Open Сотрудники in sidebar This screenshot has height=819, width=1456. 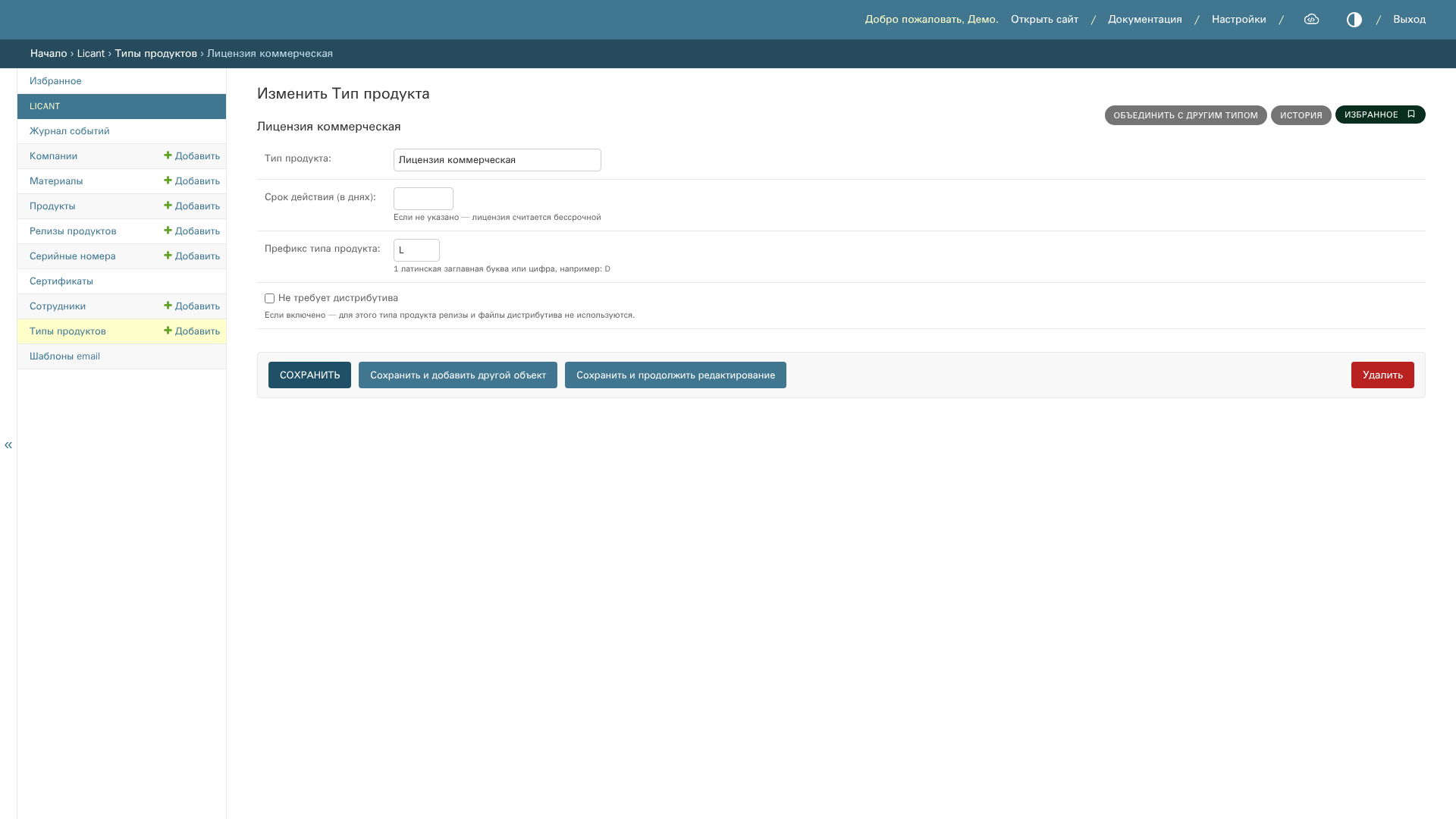click(x=58, y=306)
